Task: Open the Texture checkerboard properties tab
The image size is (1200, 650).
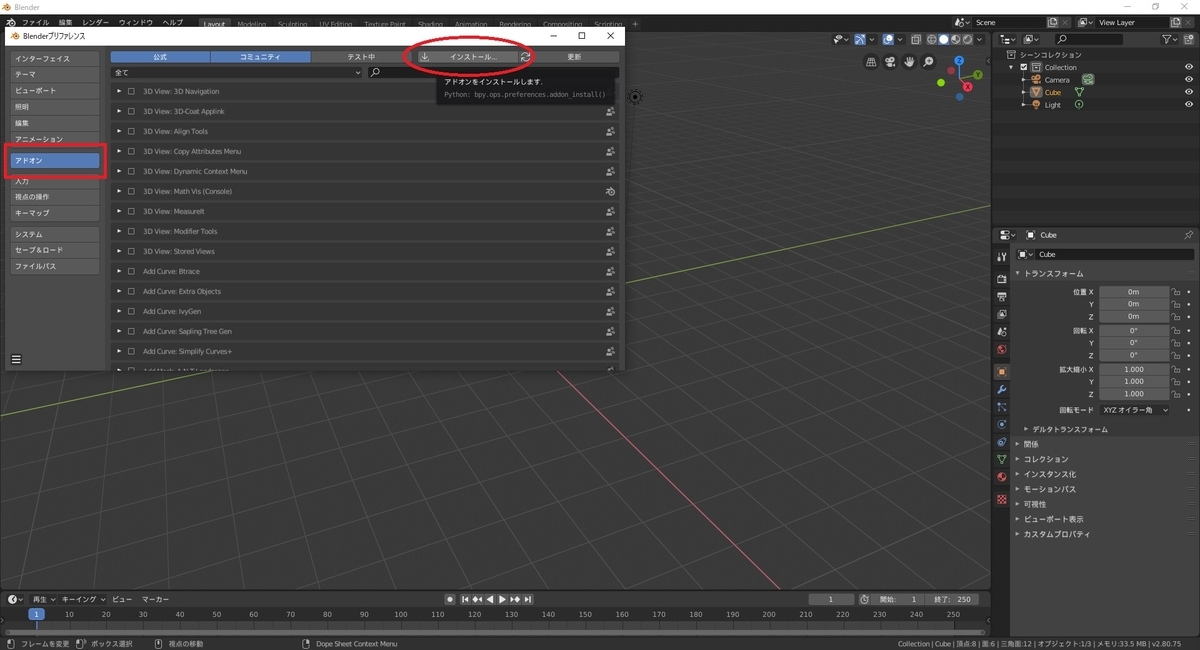Action: [1001, 499]
